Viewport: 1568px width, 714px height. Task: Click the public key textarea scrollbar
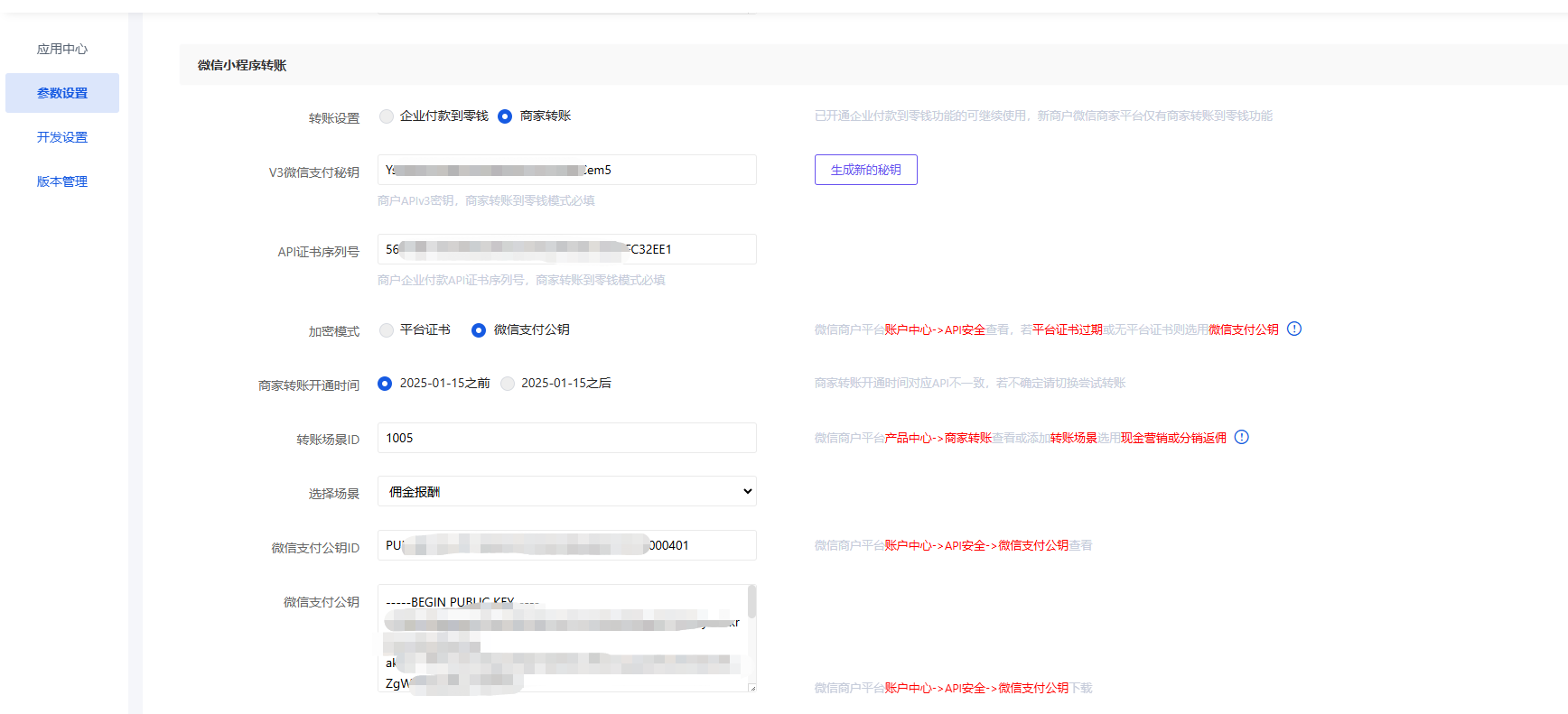(751, 603)
